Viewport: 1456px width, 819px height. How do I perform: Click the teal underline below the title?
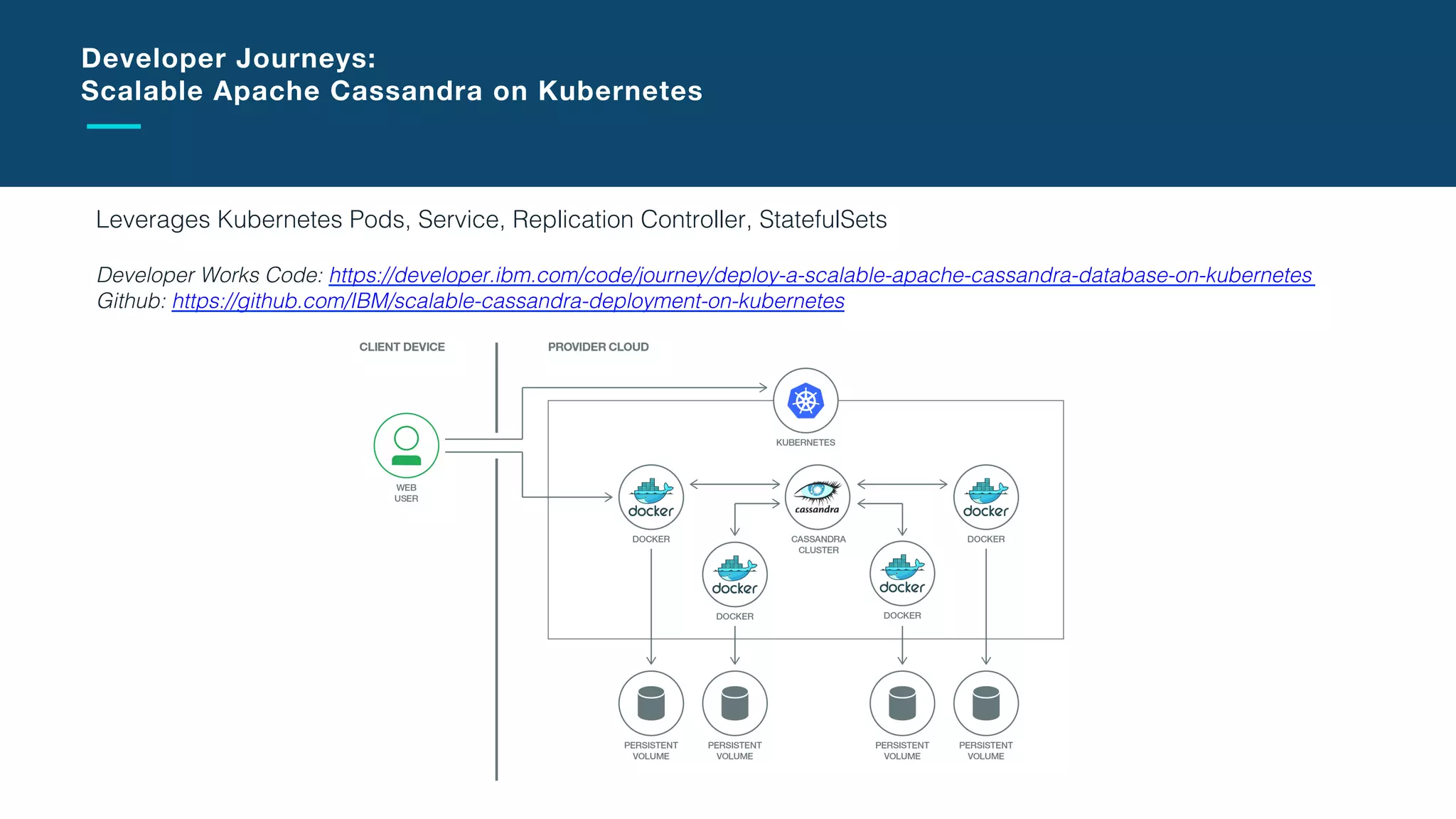(114, 127)
